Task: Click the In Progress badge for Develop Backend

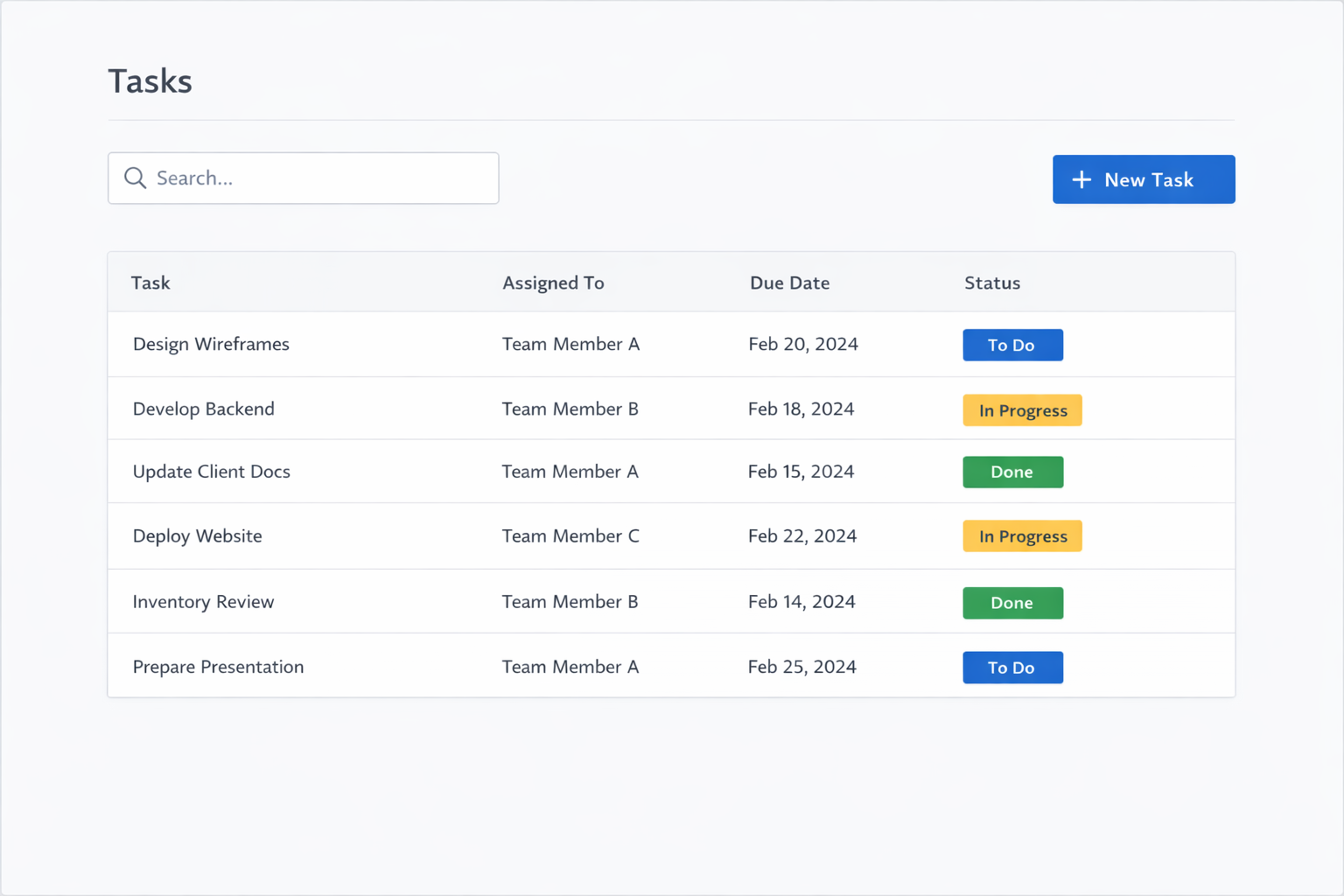Action: [x=1022, y=409]
